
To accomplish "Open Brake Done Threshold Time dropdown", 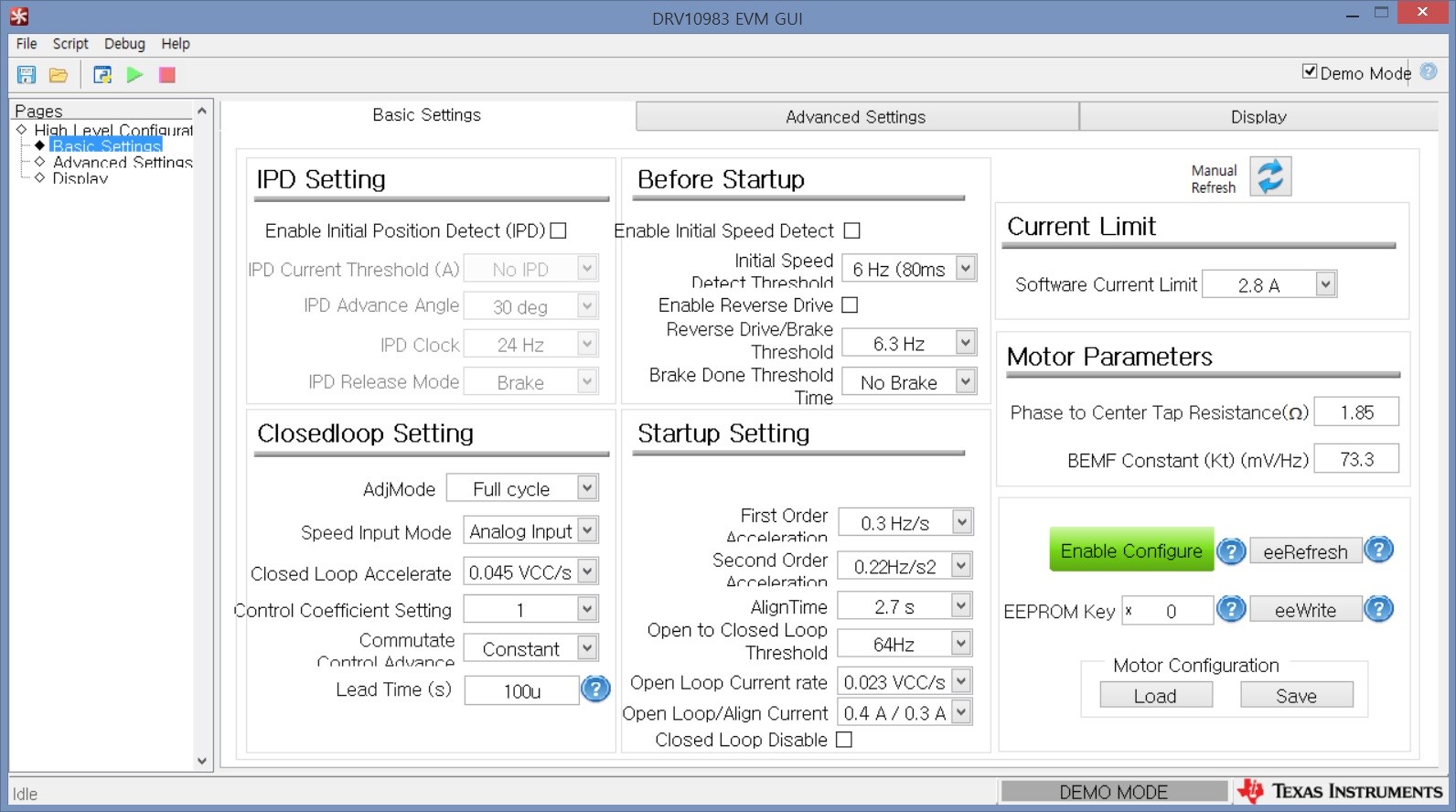I will point(909,382).
